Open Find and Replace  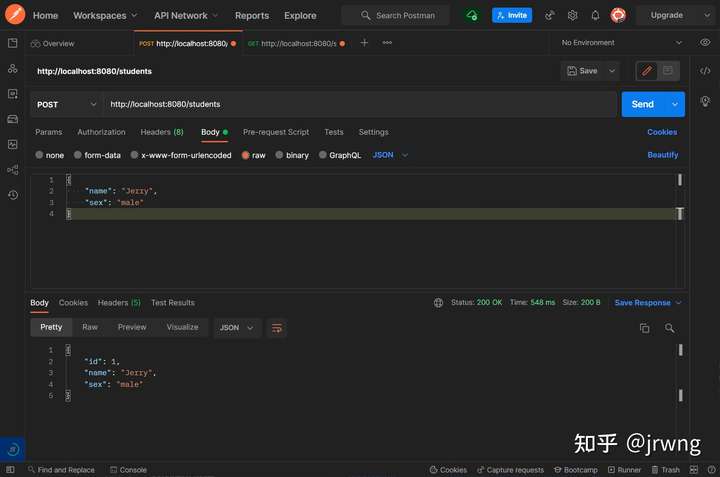(61, 470)
